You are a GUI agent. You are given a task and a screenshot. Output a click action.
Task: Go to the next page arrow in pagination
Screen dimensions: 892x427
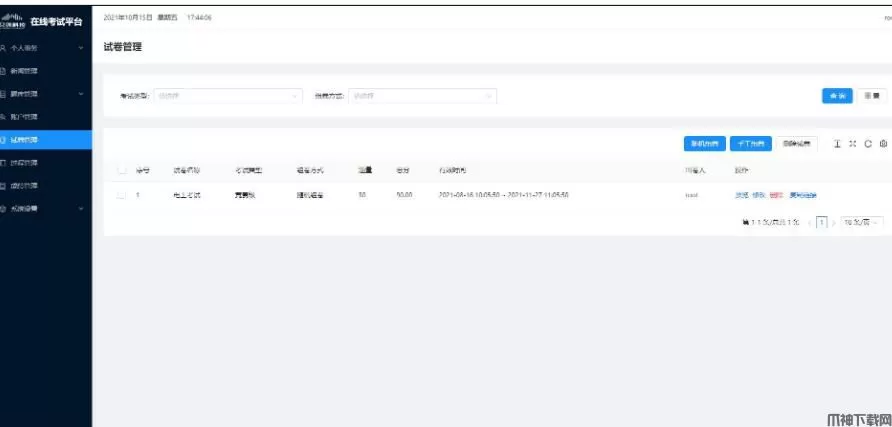click(834, 223)
